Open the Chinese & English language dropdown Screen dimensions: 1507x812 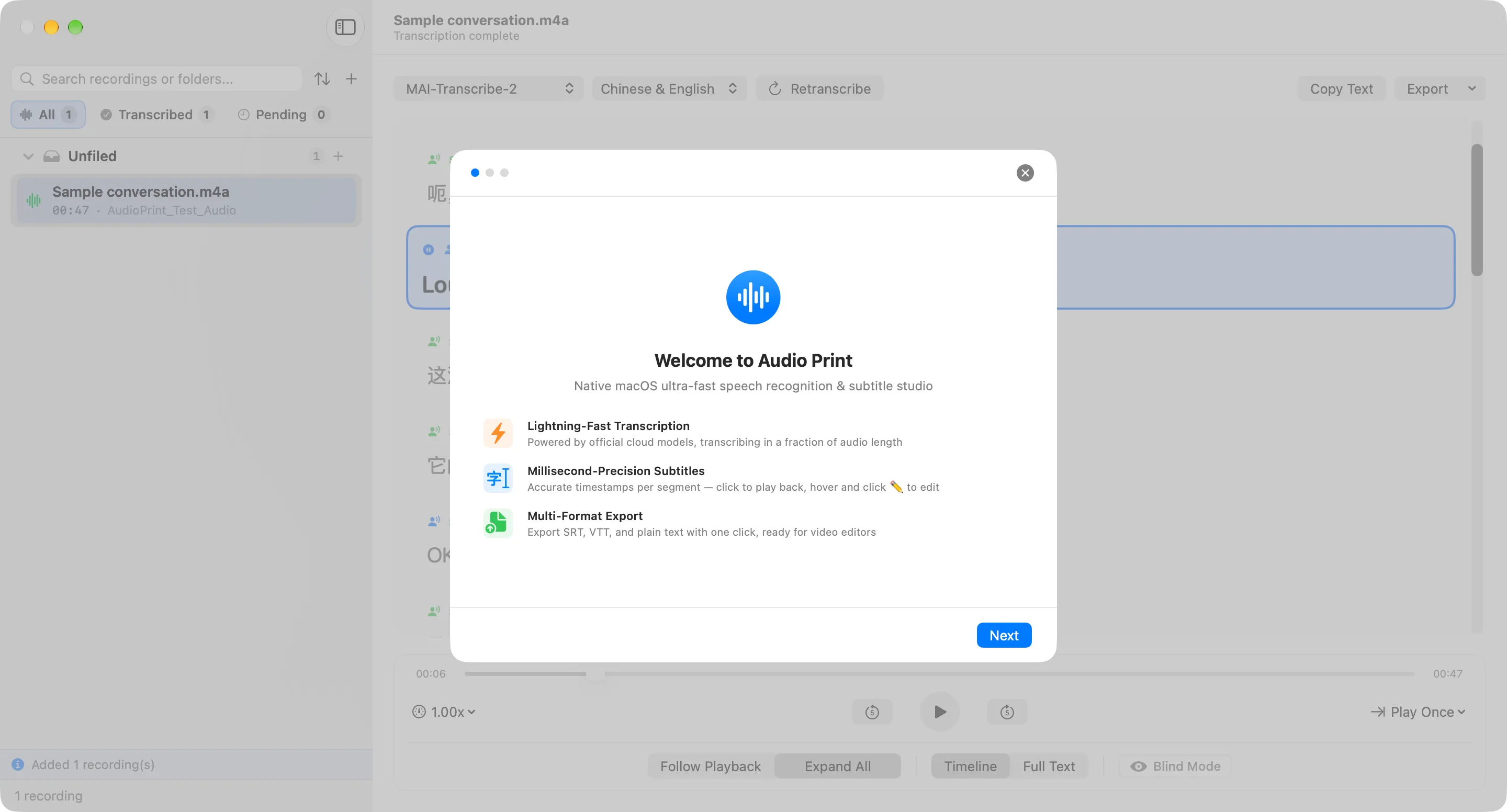click(x=669, y=89)
